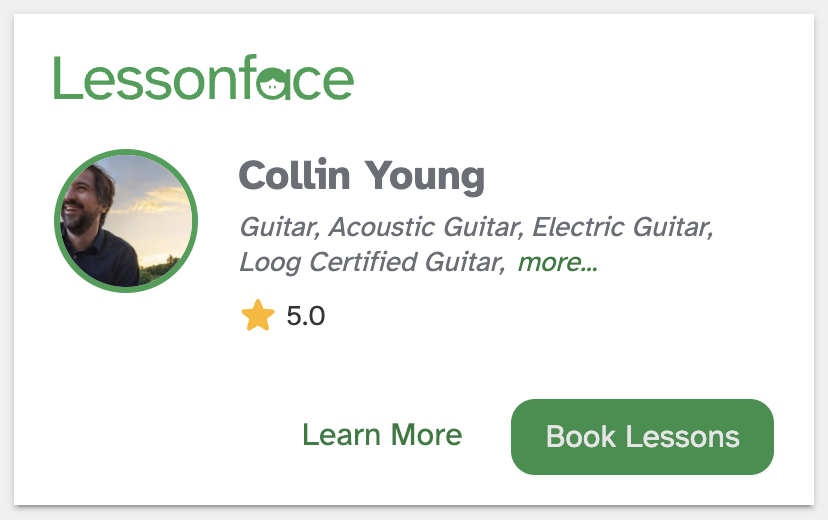Click the first name "Collin"
The height and width of the screenshot is (520, 828).
(x=294, y=176)
